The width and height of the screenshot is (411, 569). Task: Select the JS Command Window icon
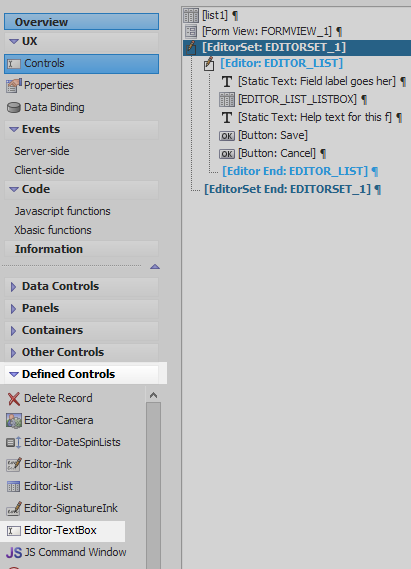pyautogui.click(x=14, y=552)
